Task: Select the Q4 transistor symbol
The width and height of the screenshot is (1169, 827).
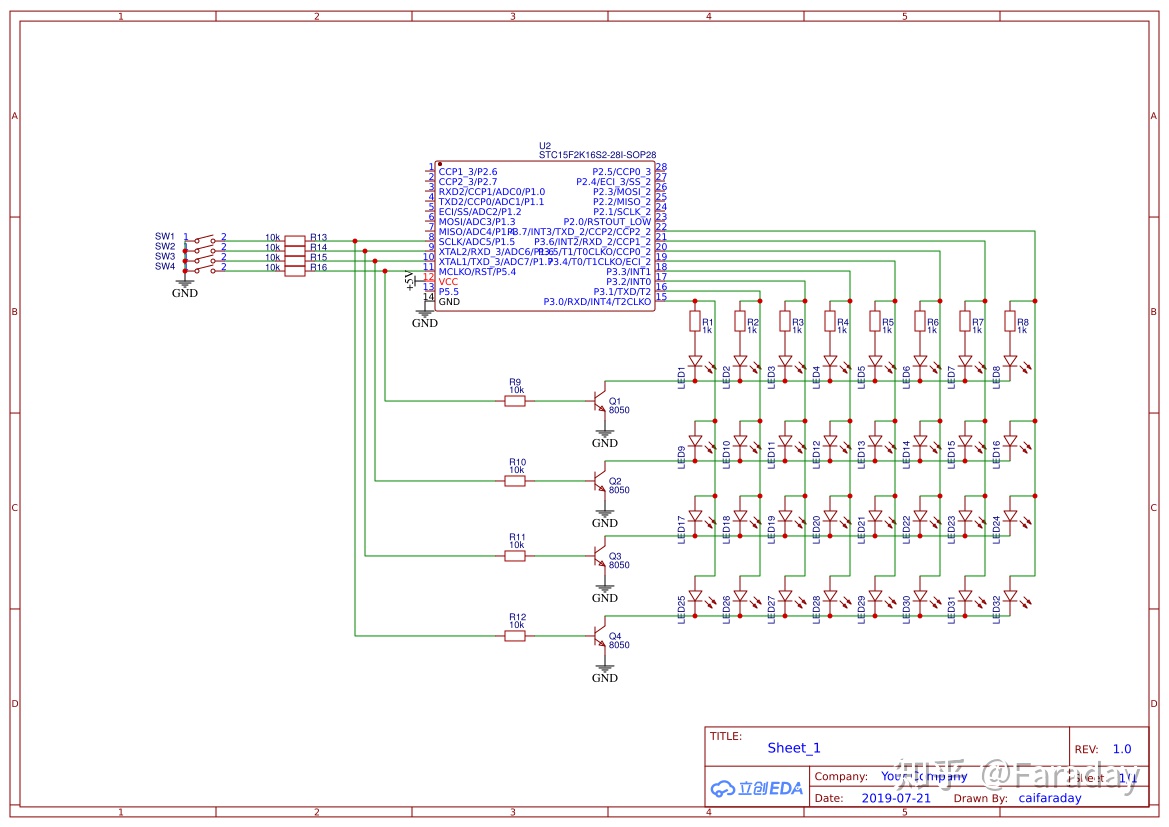Action: pos(598,635)
